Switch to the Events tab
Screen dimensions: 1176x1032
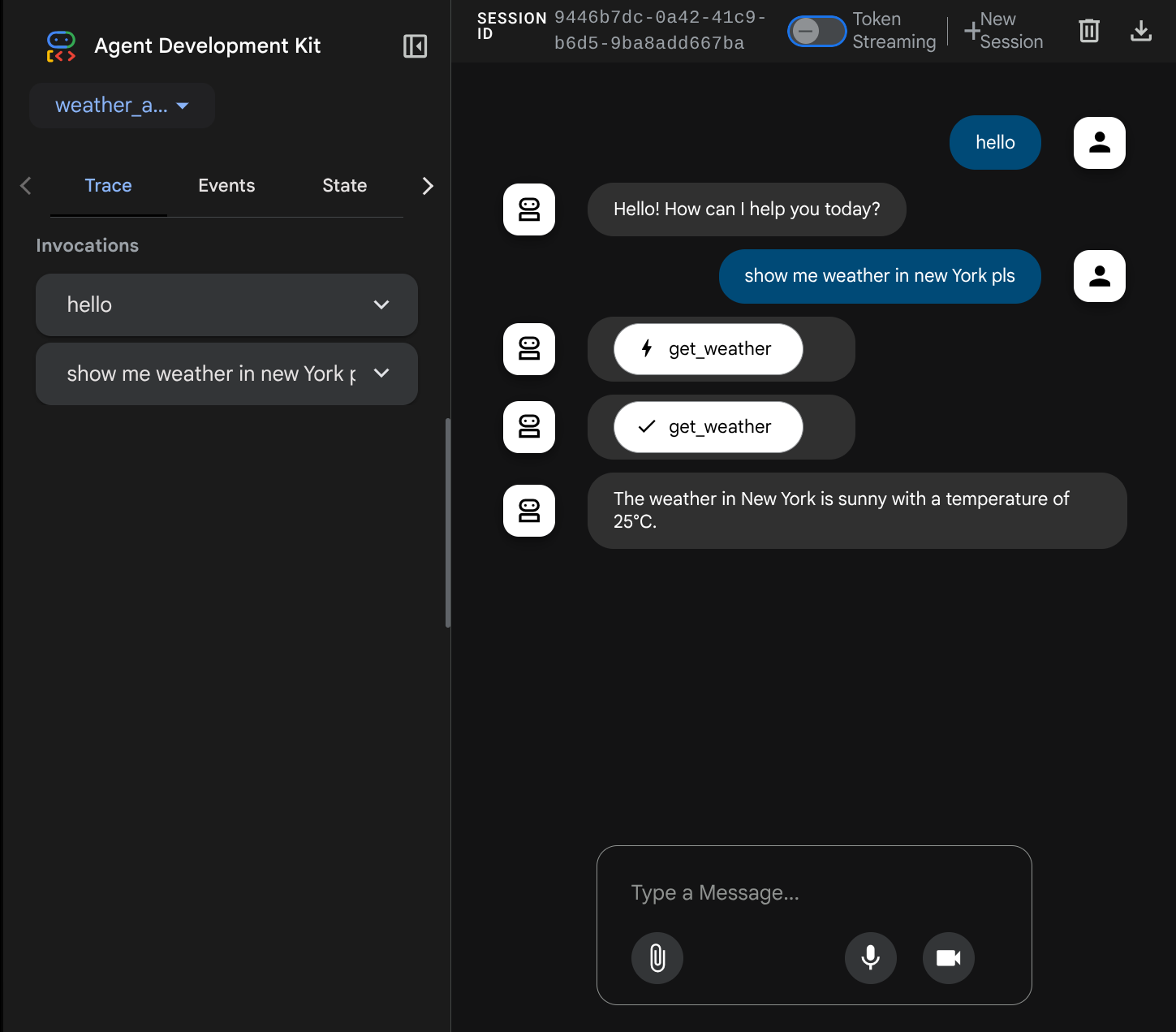pos(226,186)
